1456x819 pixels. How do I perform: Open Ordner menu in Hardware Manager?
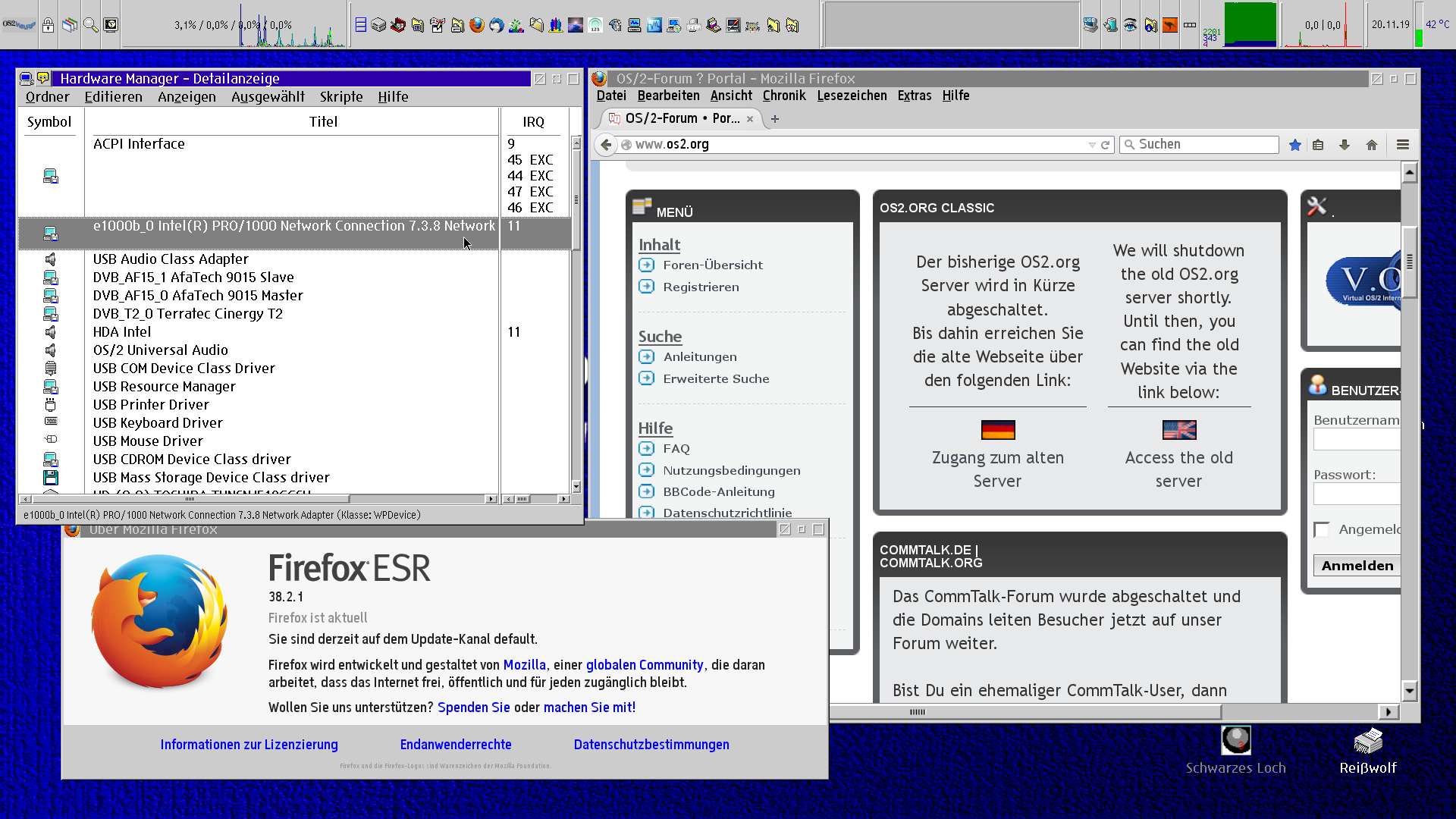click(47, 96)
